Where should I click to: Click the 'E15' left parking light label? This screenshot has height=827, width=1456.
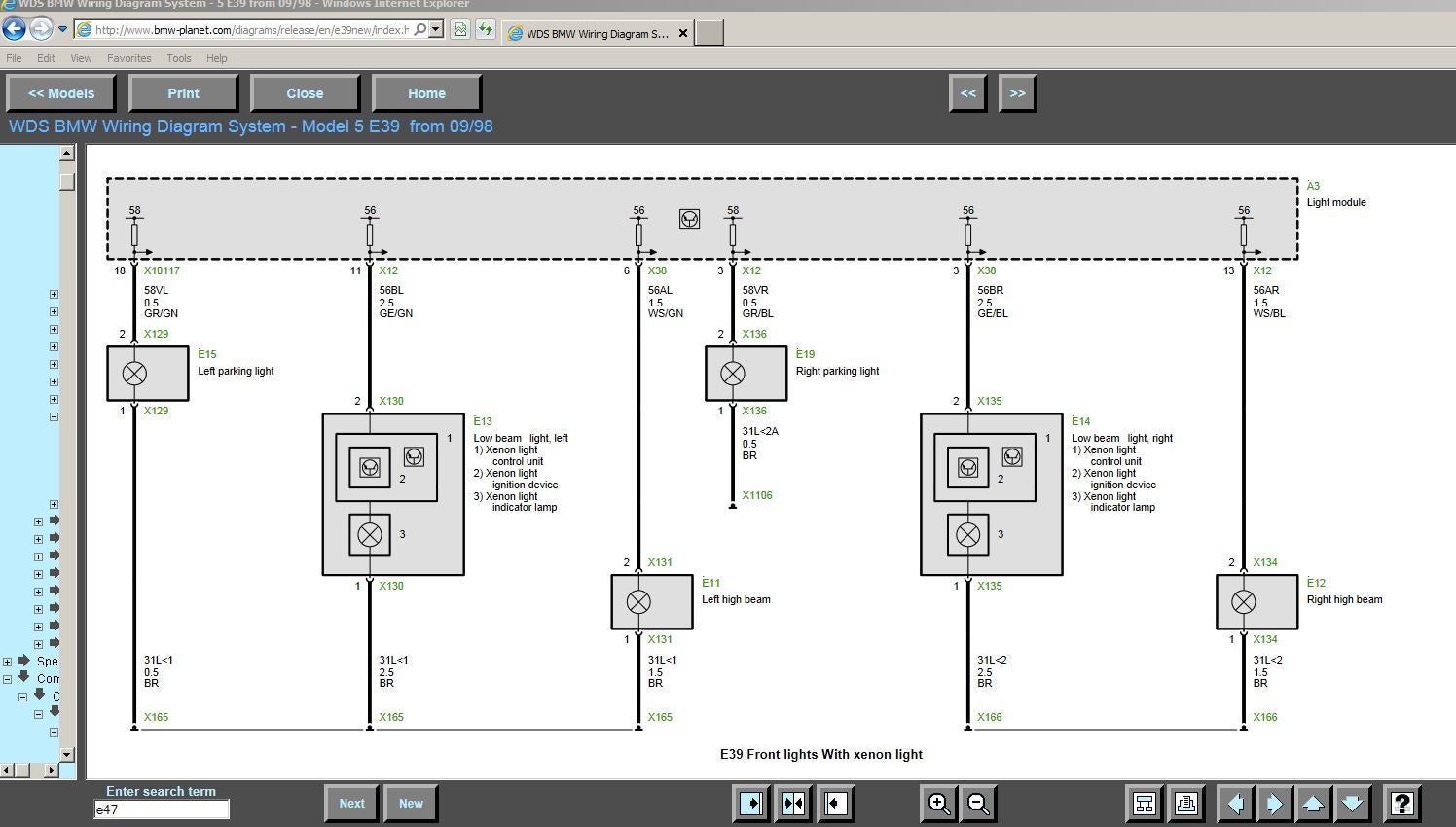207,354
